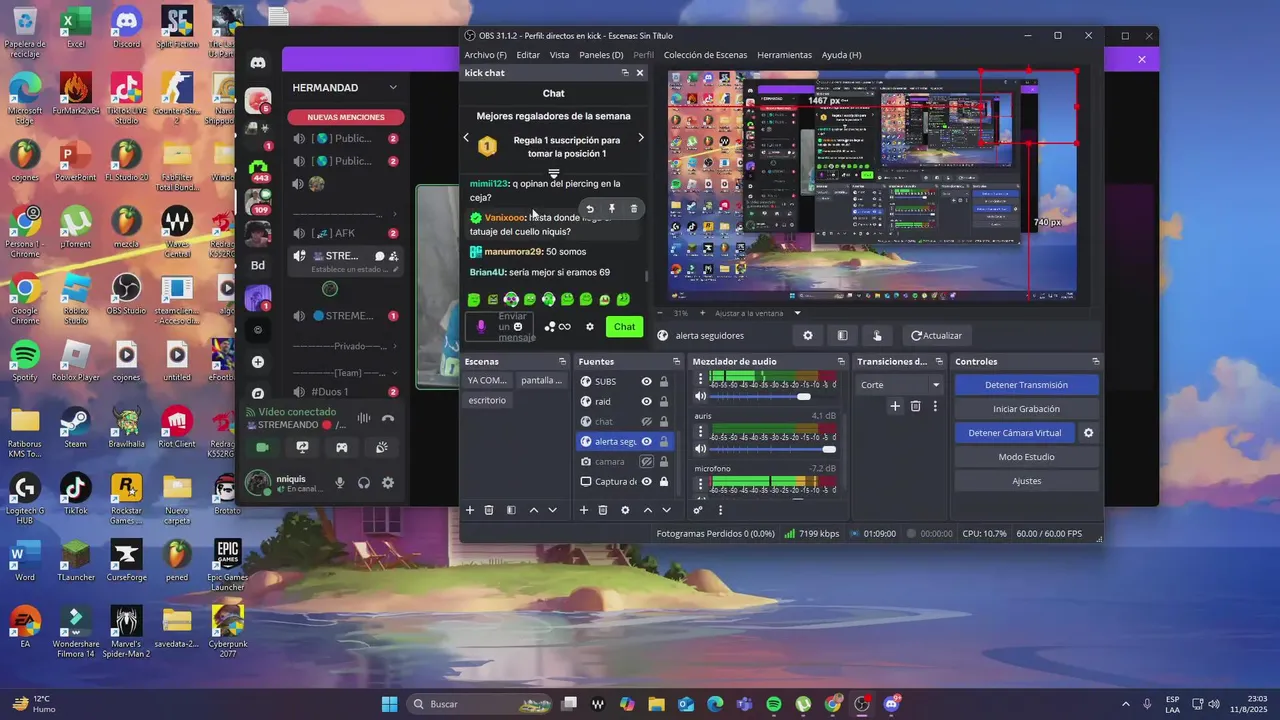Open OBS Ajustes button
Viewport: 1280px width, 720px height.
pos(1026,481)
